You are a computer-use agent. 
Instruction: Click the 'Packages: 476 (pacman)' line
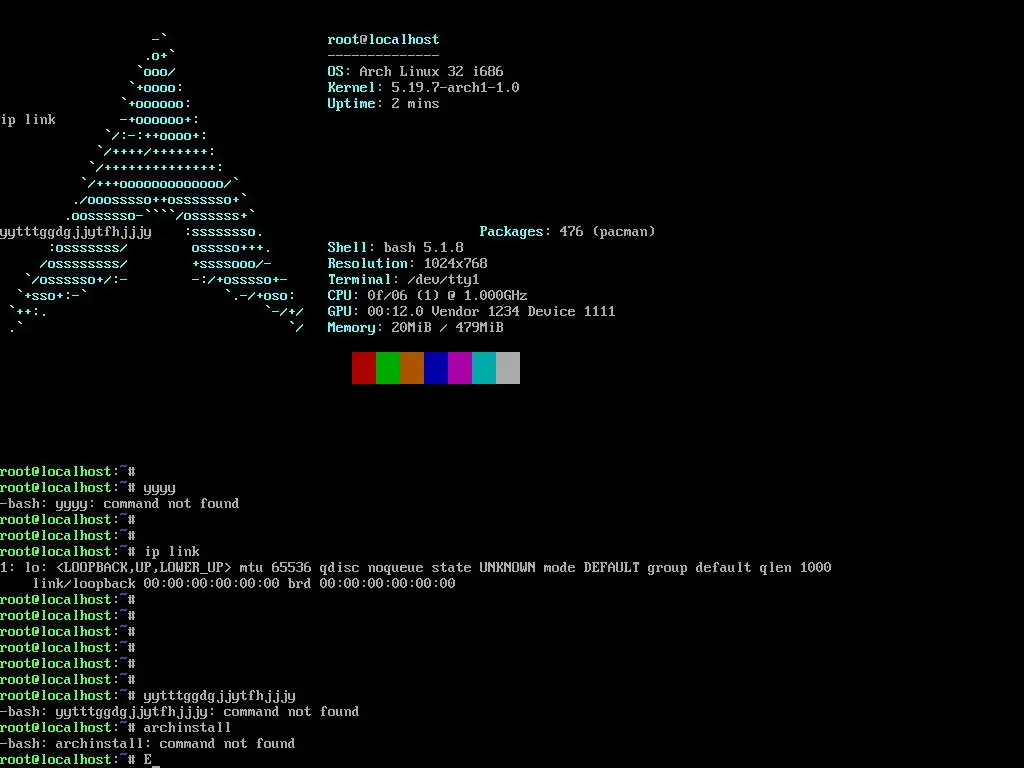pos(568,231)
